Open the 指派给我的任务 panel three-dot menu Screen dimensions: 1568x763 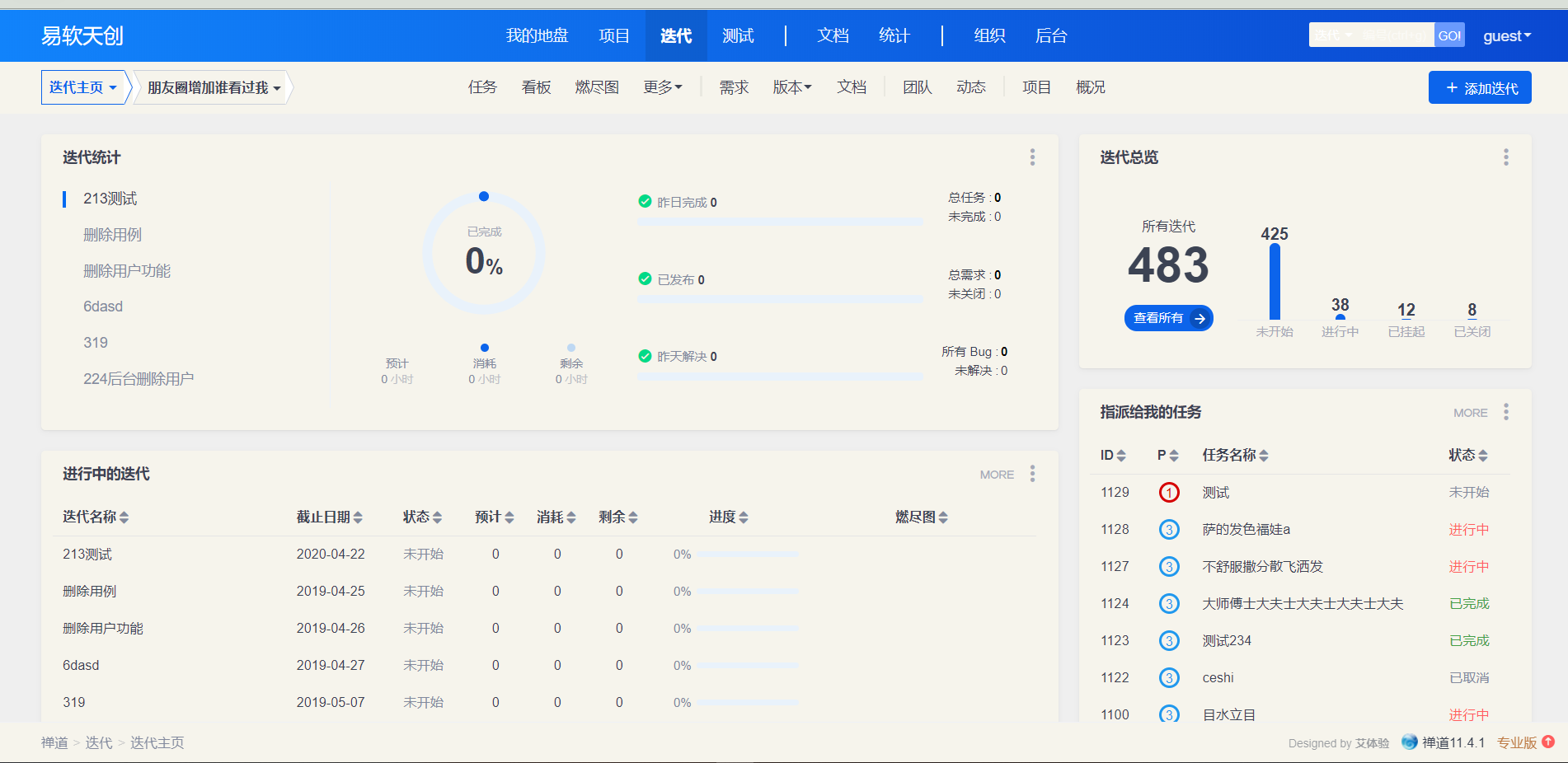1505,412
